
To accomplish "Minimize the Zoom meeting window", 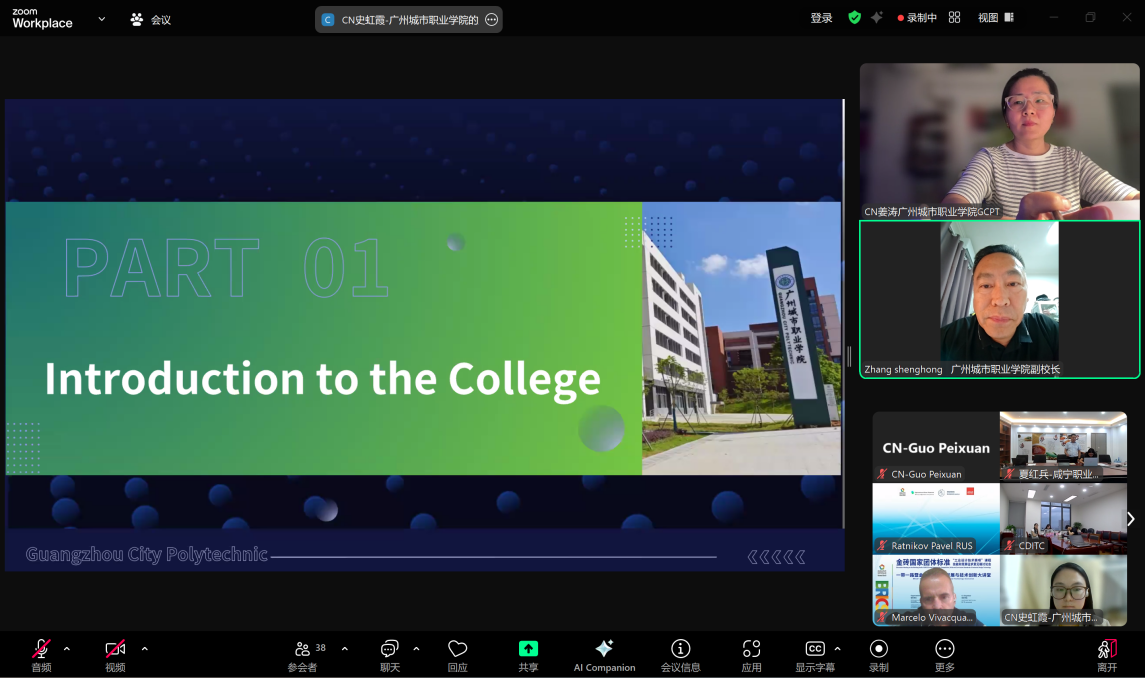I will point(1053,18).
